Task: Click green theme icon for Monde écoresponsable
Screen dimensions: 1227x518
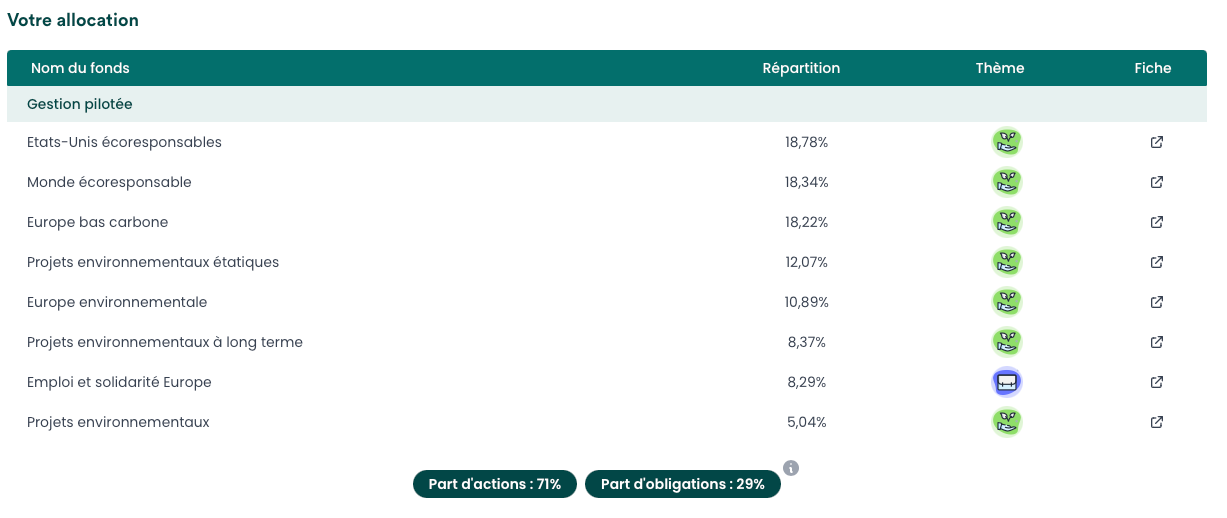Action: (1007, 182)
